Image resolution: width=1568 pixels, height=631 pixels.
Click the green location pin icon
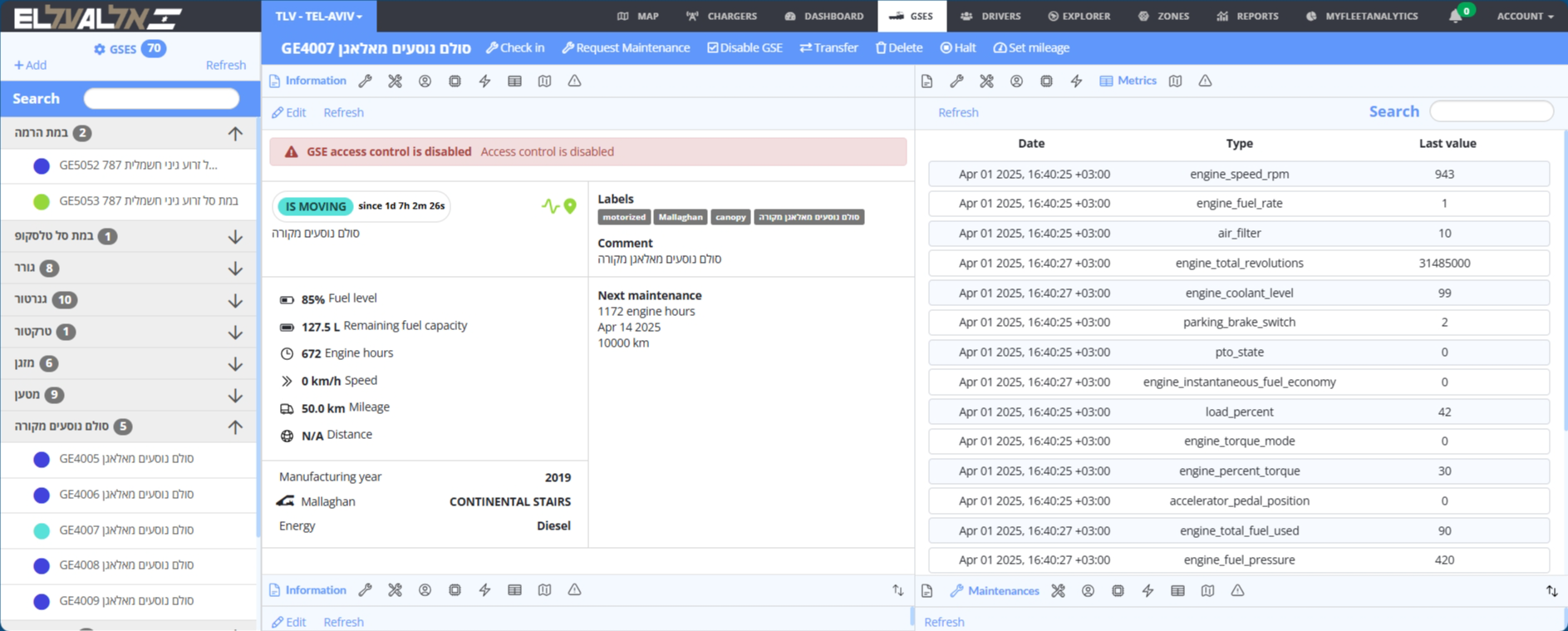click(570, 205)
